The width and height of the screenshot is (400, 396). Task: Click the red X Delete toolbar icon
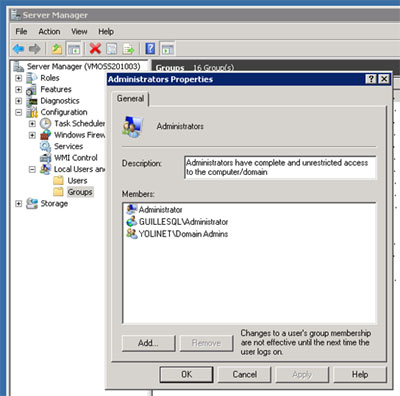point(95,49)
